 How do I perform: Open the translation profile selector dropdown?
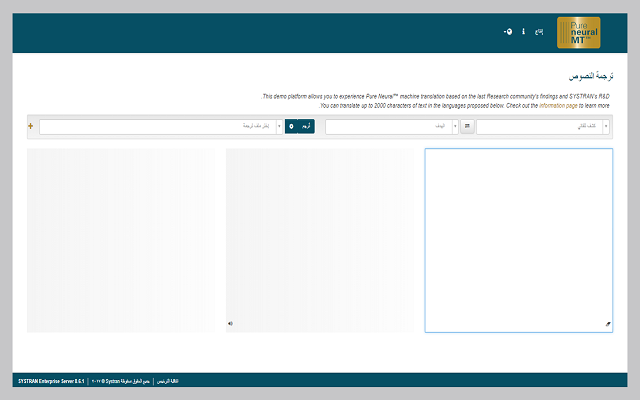tap(160, 127)
